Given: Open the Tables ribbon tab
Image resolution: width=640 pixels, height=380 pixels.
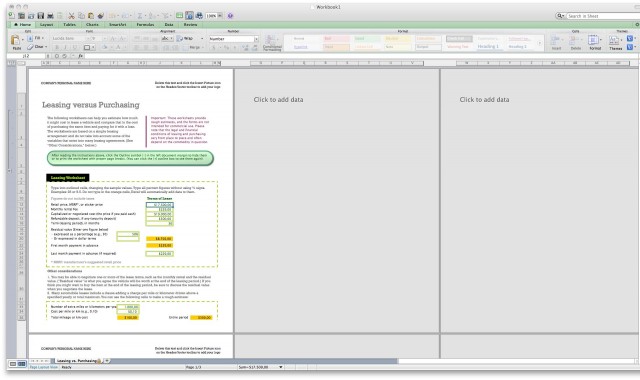Looking at the screenshot, I should pos(69,24).
